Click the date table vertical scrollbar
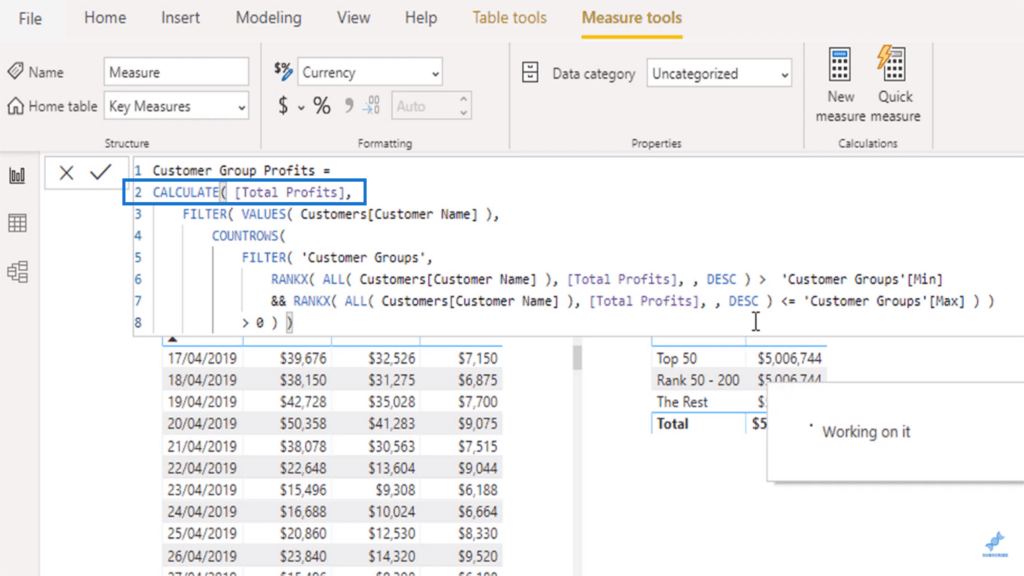Viewport: 1024px width, 576px height. point(577,358)
